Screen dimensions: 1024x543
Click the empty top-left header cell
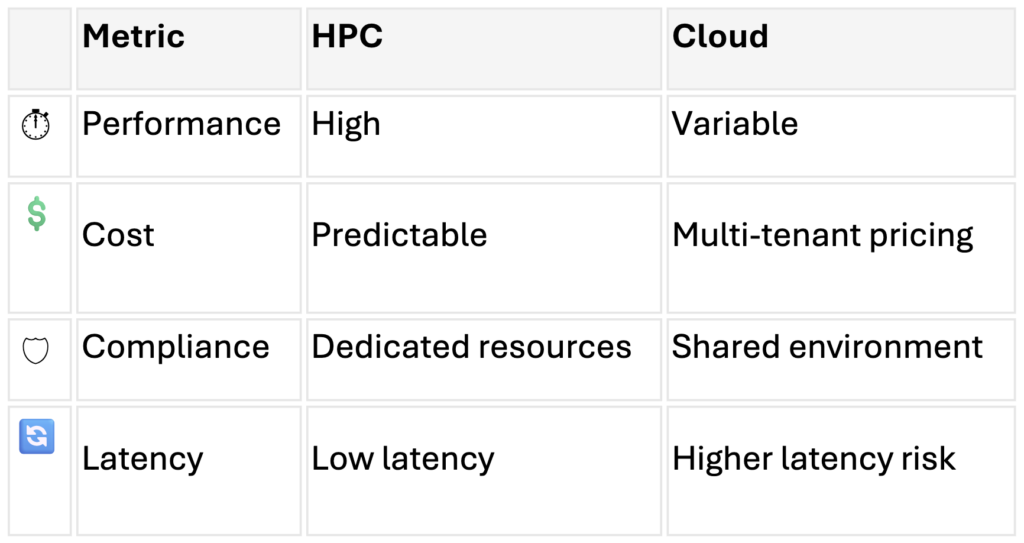[x=39, y=48]
